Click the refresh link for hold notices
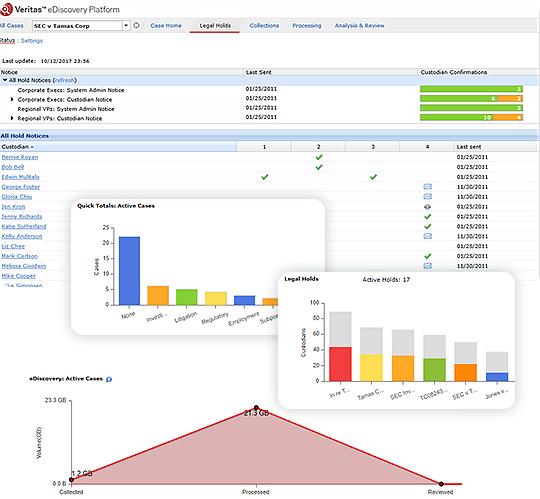540x499 pixels. pos(64,80)
